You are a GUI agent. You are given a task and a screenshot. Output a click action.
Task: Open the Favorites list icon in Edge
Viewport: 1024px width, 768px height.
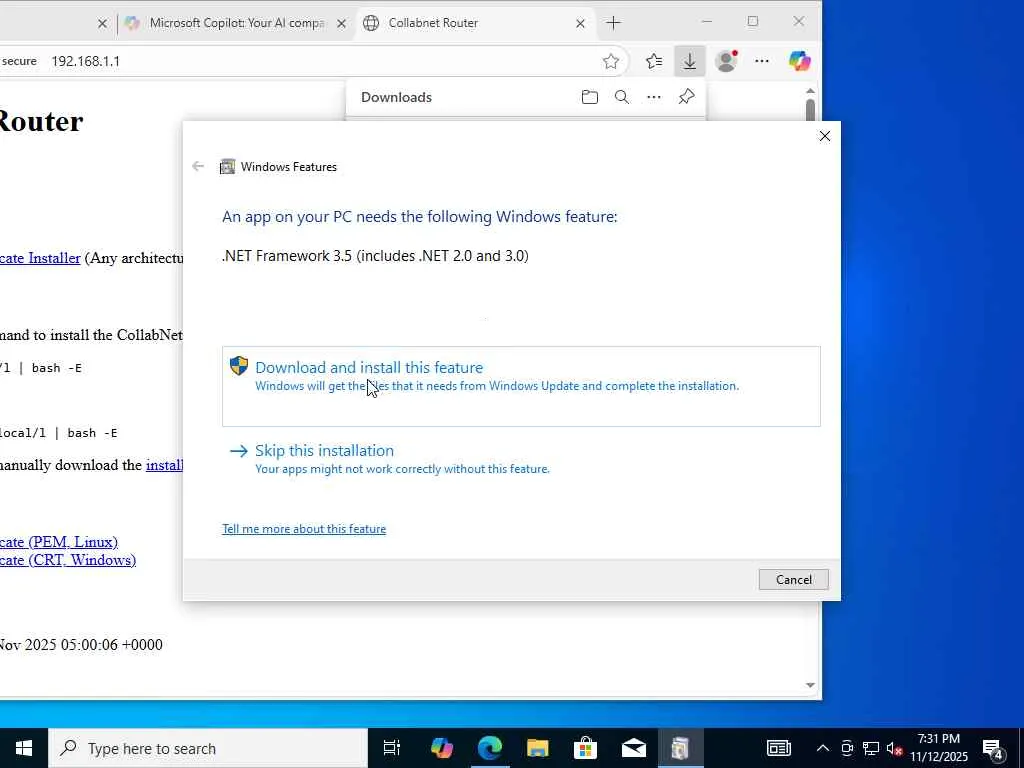(x=654, y=61)
